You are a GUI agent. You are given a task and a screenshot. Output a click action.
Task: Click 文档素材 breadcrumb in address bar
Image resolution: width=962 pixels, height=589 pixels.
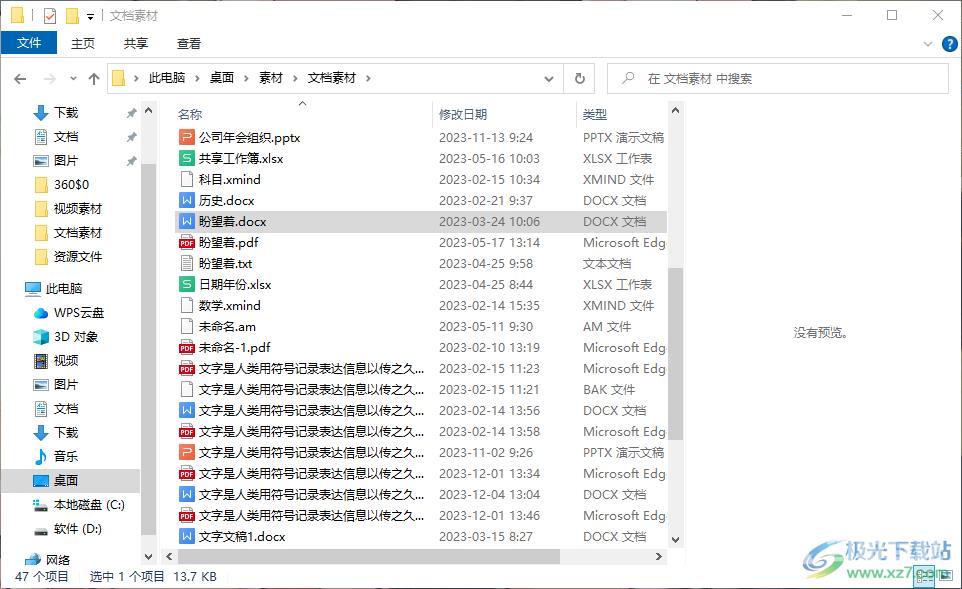click(331, 78)
